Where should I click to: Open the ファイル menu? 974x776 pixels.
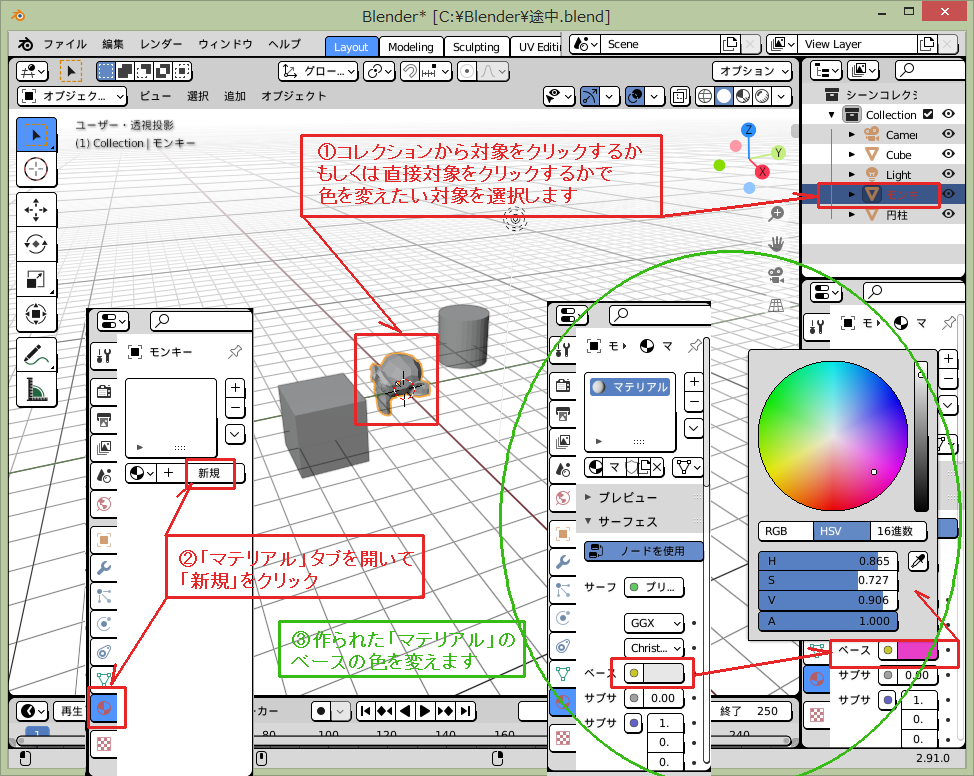[x=65, y=44]
